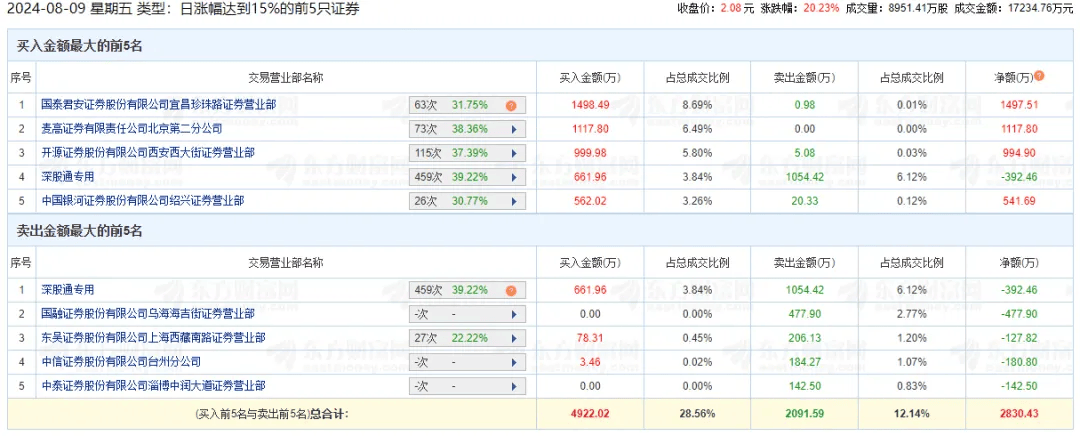The width and height of the screenshot is (1080, 436).
Task: Select the 2.77% share cell
Action: tap(912, 313)
